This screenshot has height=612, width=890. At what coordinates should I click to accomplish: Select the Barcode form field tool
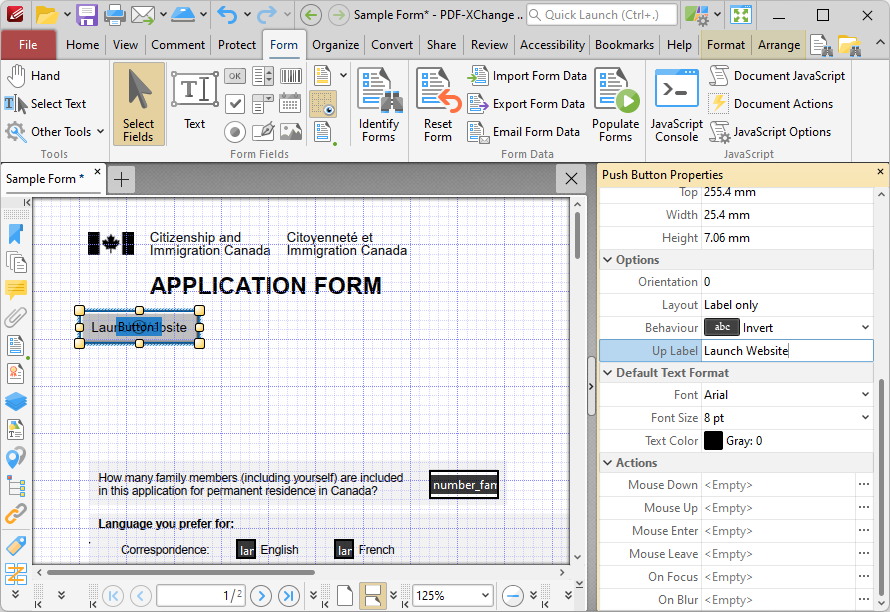(x=291, y=76)
